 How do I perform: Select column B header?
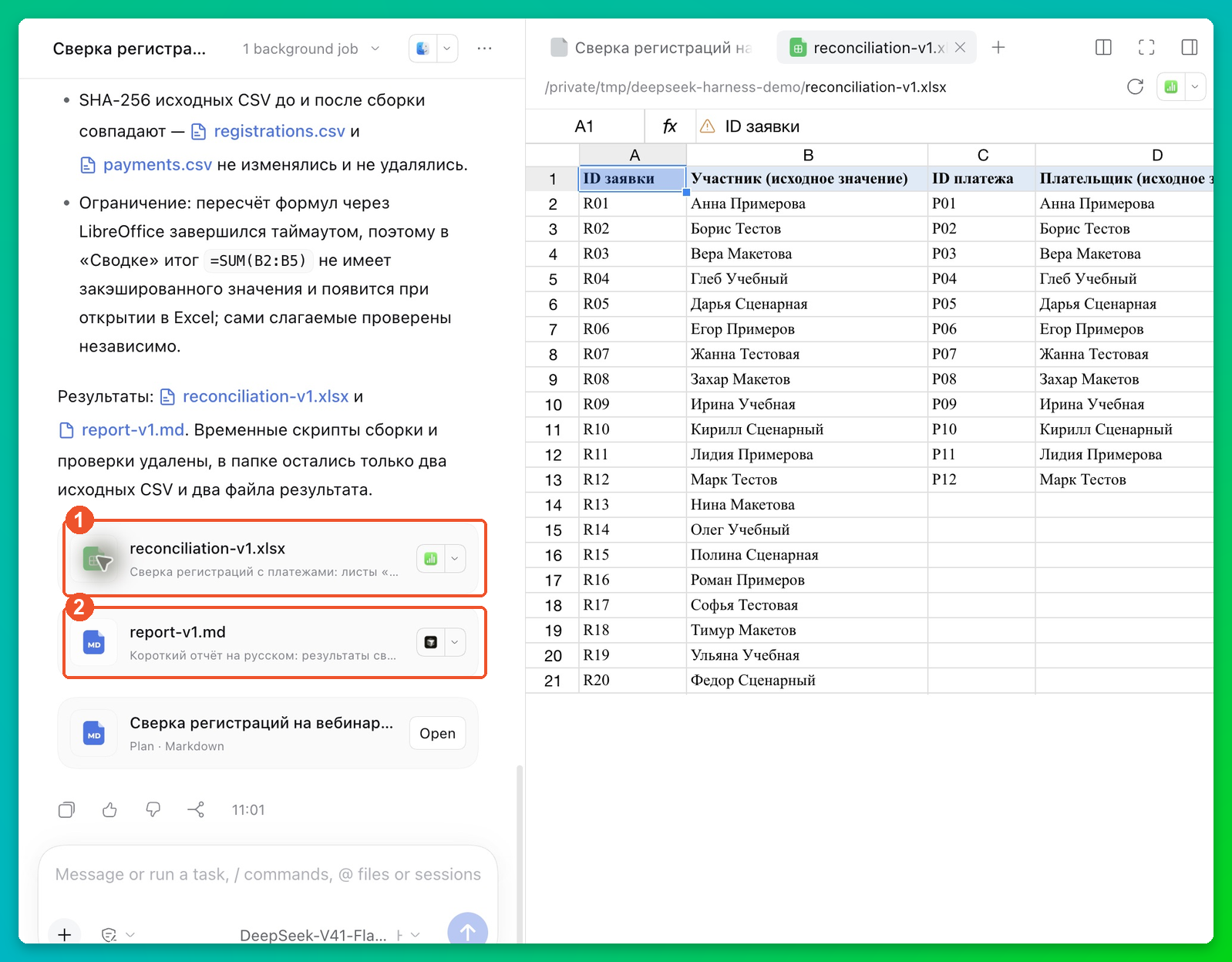click(807, 155)
